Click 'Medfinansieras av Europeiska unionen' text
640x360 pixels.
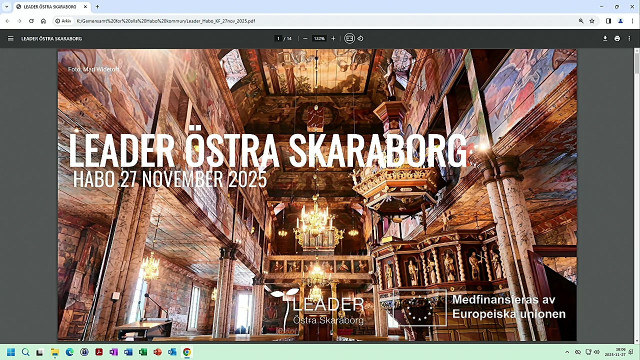pos(509,307)
